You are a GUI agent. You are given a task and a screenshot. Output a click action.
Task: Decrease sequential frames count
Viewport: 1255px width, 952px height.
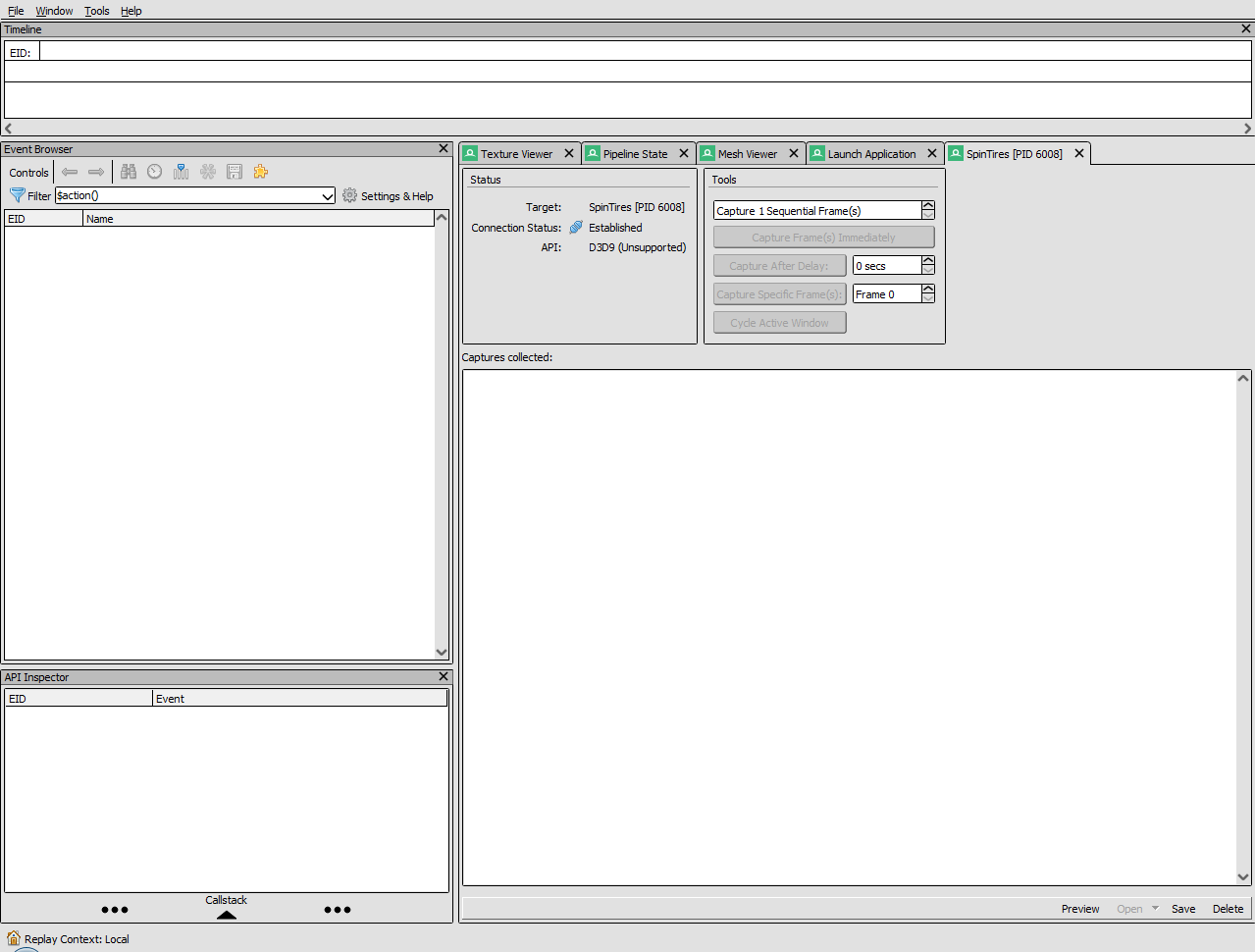(928, 215)
